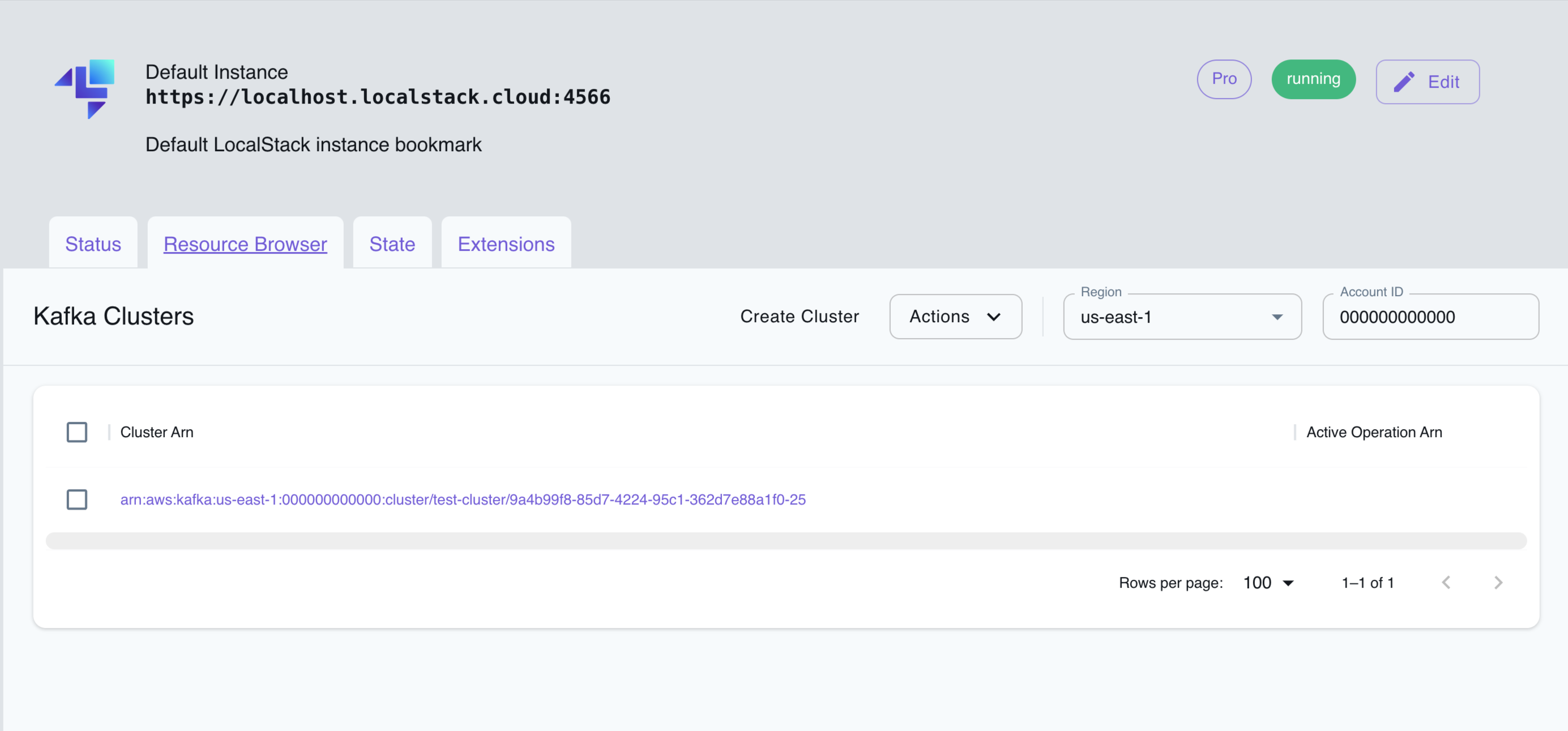The width and height of the screenshot is (1568, 731).
Task: Open the Region dropdown showing us-east-1
Action: [1181, 317]
